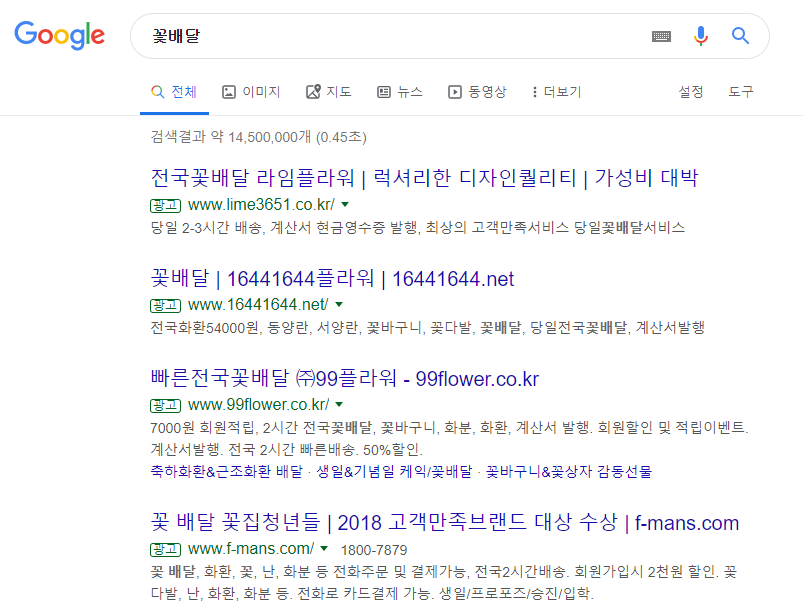The height and width of the screenshot is (612, 804).
Task: Switch to the 지도 tab
Action: (x=329, y=92)
